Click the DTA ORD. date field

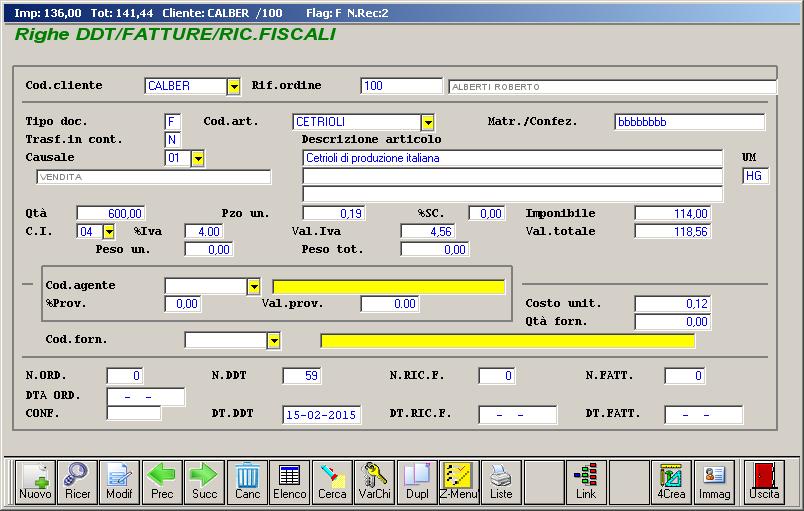click(x=146, y=397)
